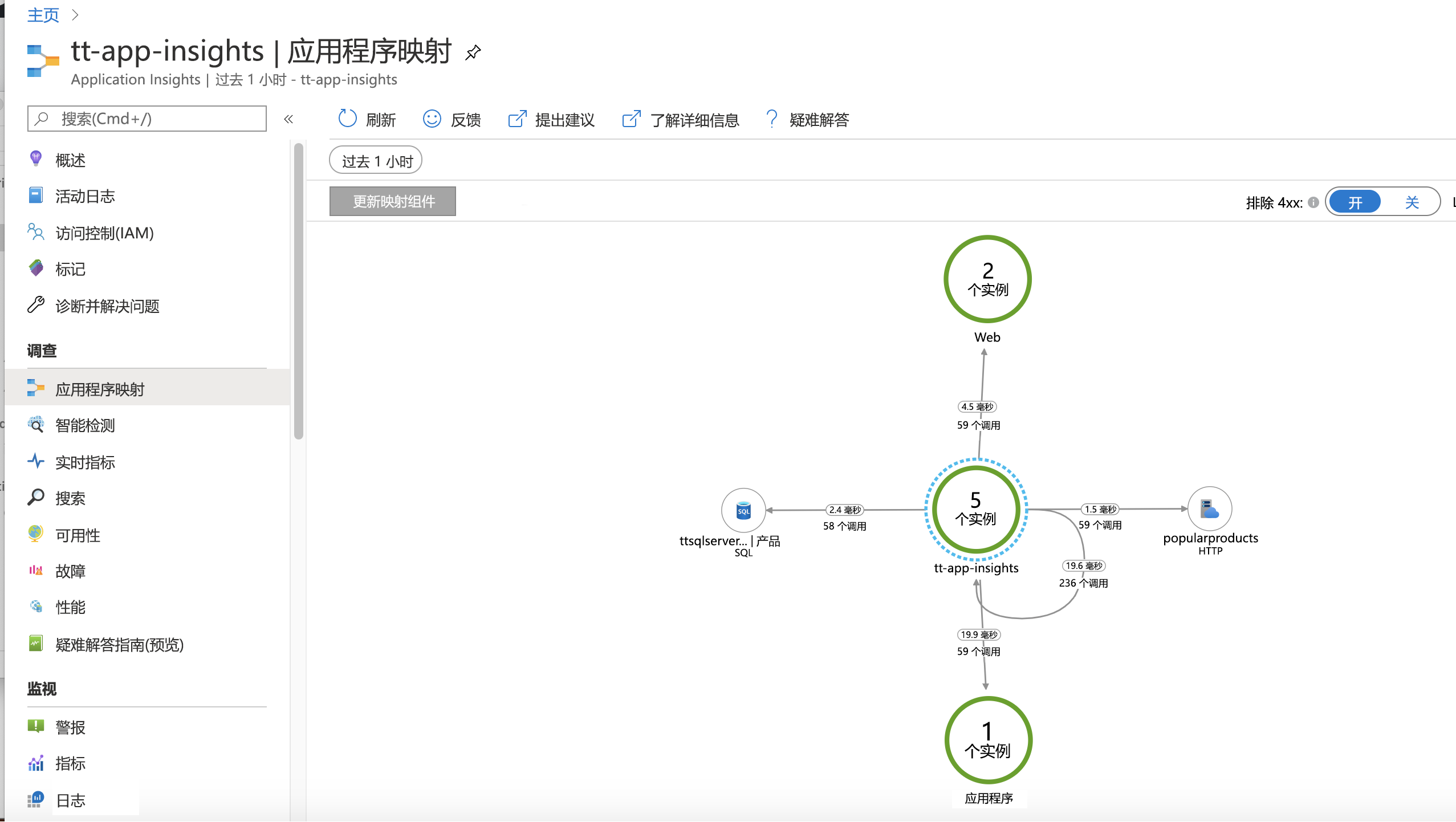Click the popularproducts HTTP node icon
Image resolution: width=1456 pixels, height=822 pixels.
tap(1210, 508)
